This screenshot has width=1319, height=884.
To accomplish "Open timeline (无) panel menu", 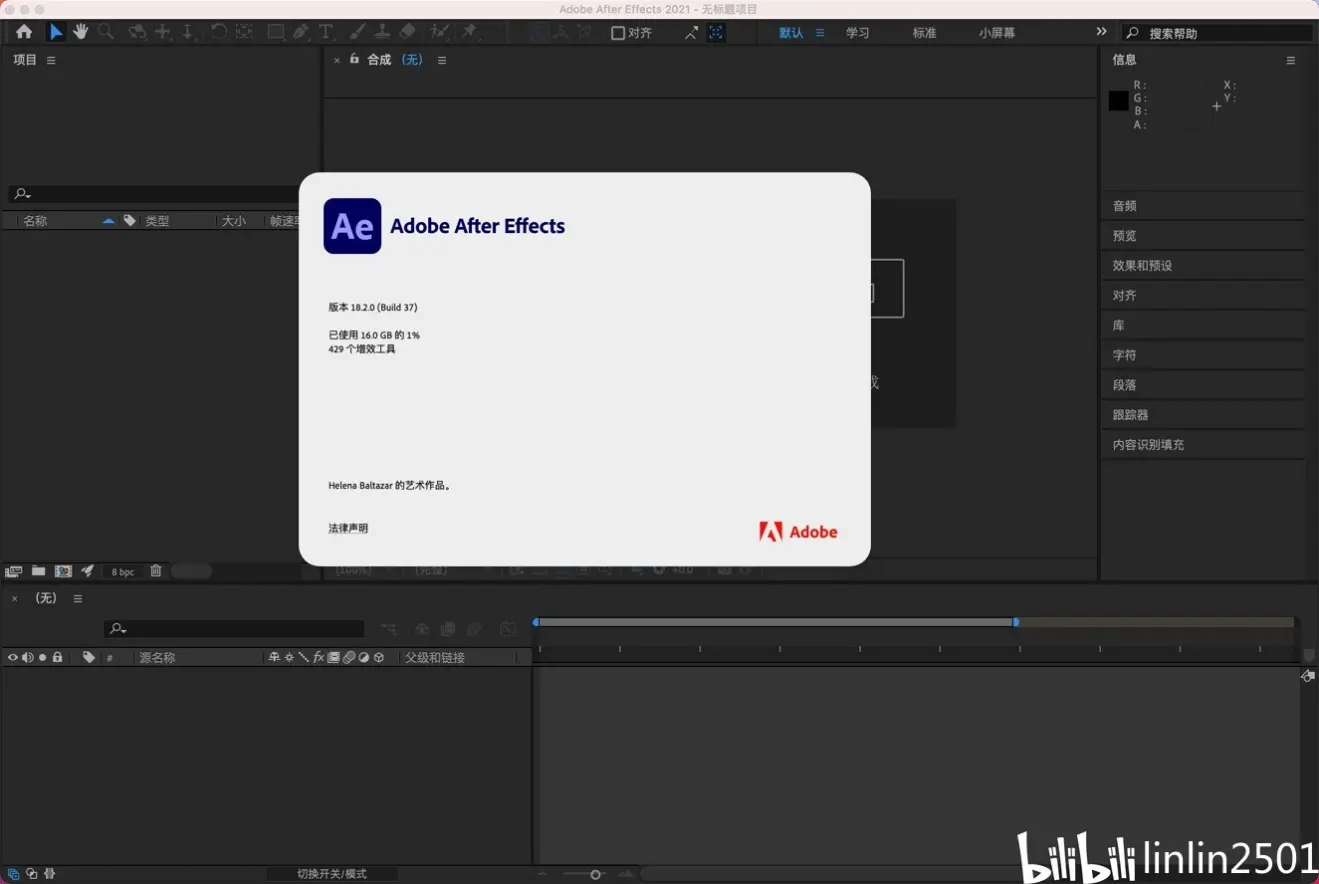I will 77,598.
